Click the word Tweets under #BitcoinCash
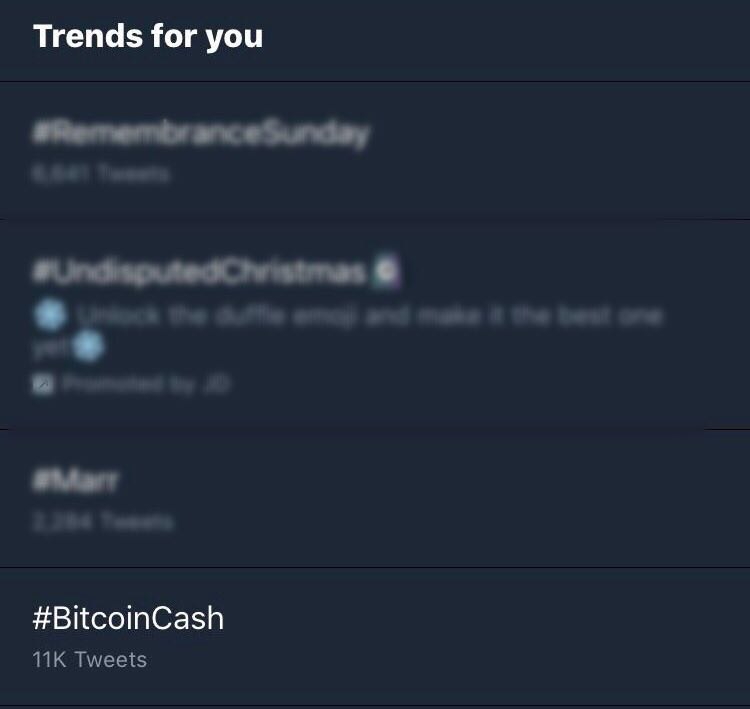 coord(111,660)
